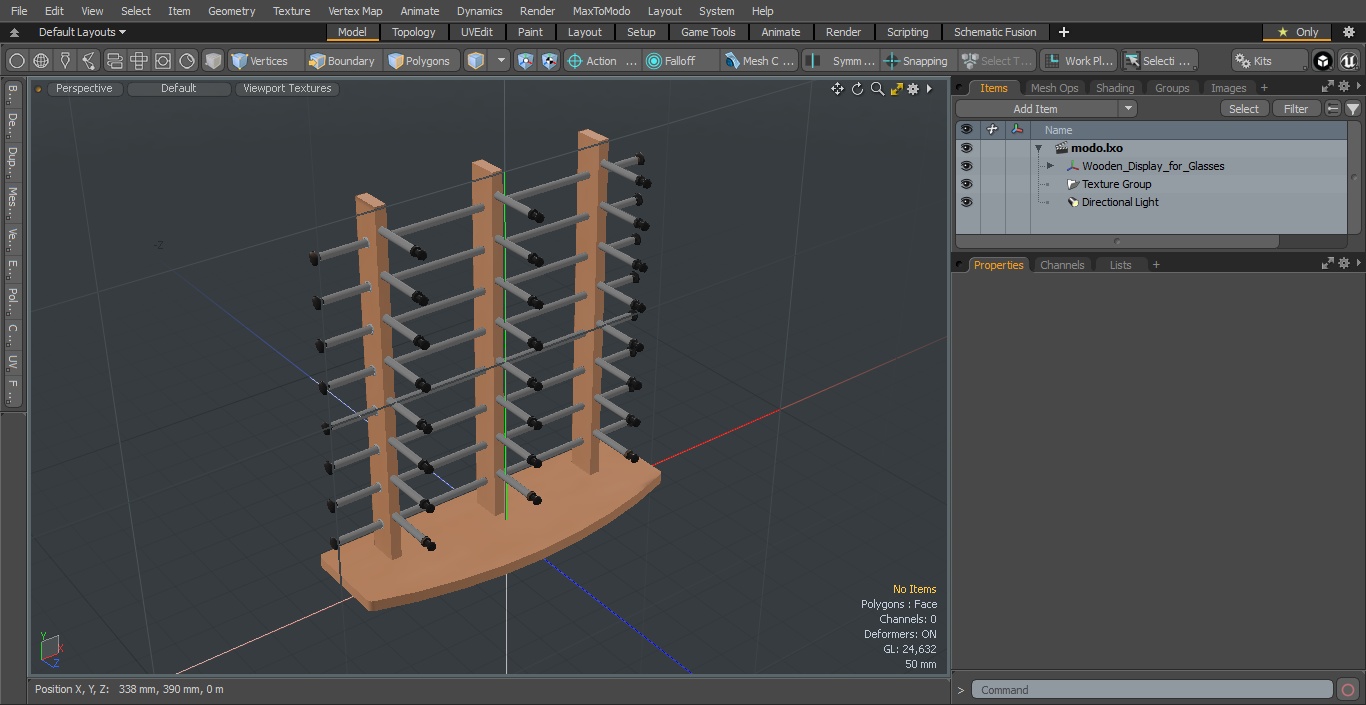Click the viewport pan (move) icon

837,89
